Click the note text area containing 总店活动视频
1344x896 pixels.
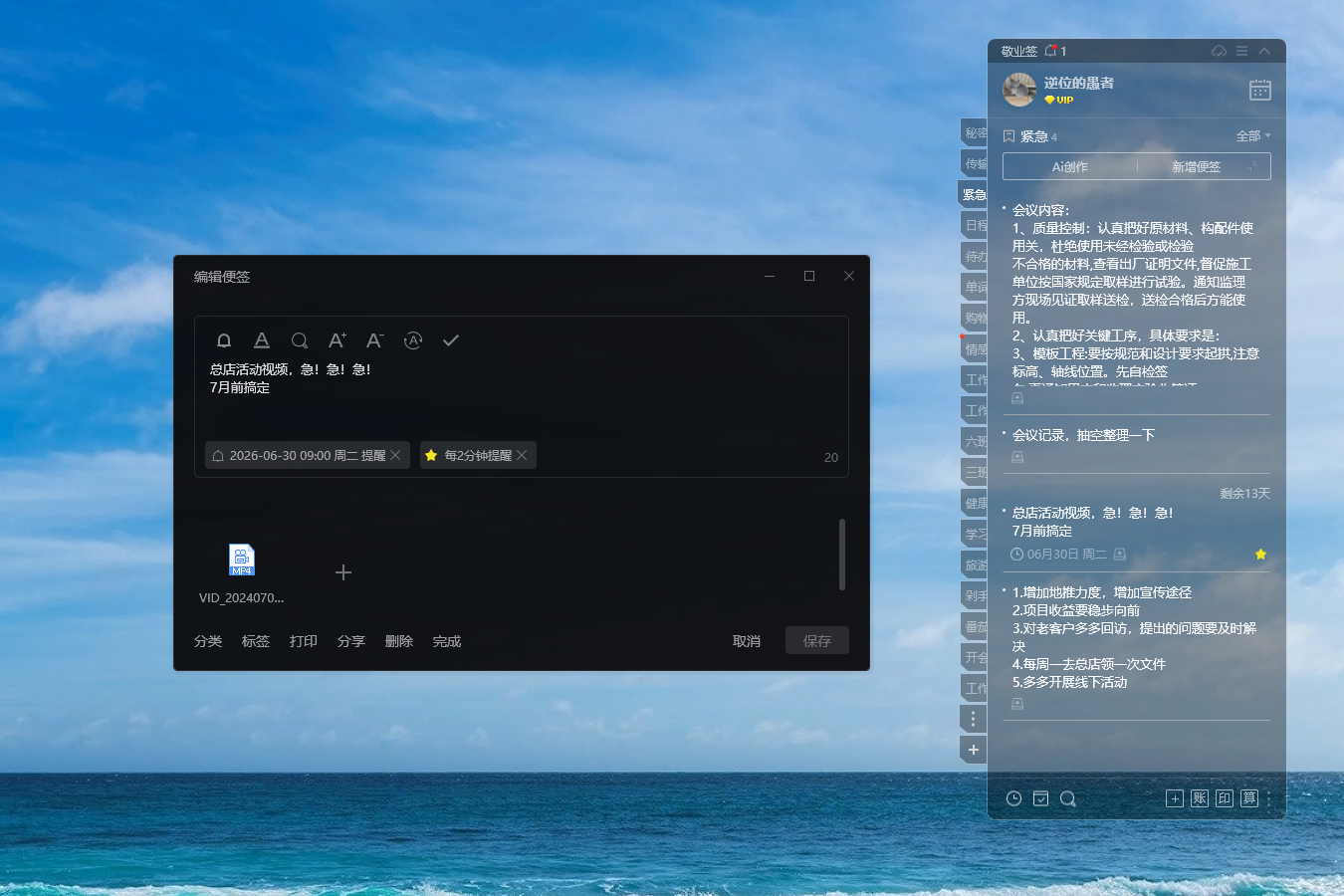pos(521,396)
